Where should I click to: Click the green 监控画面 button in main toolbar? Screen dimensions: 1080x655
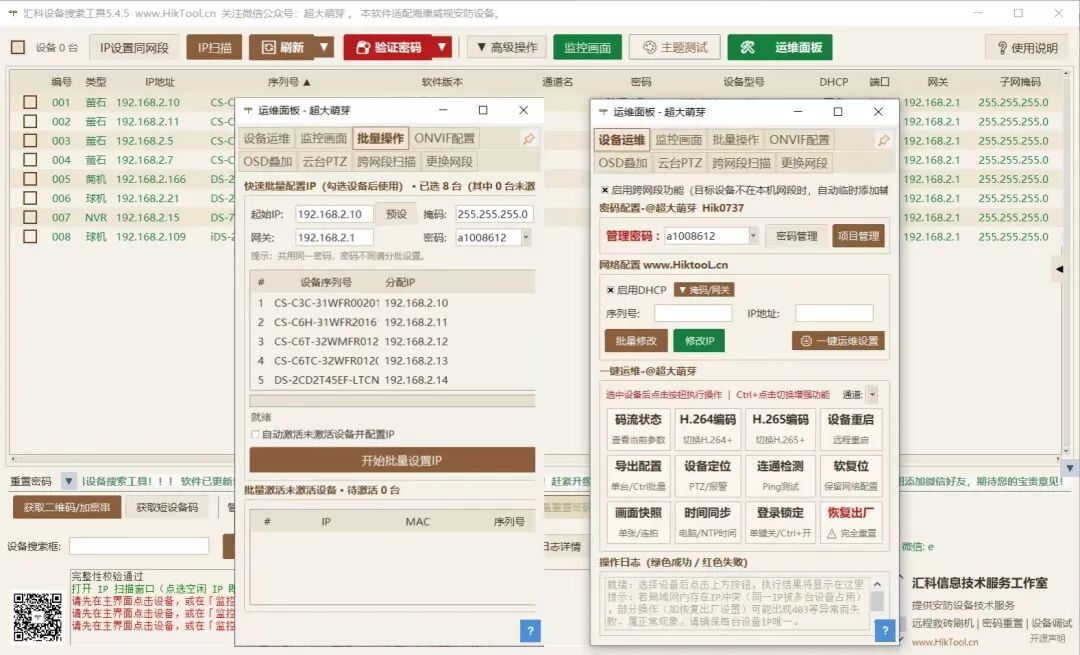[588, 48]
